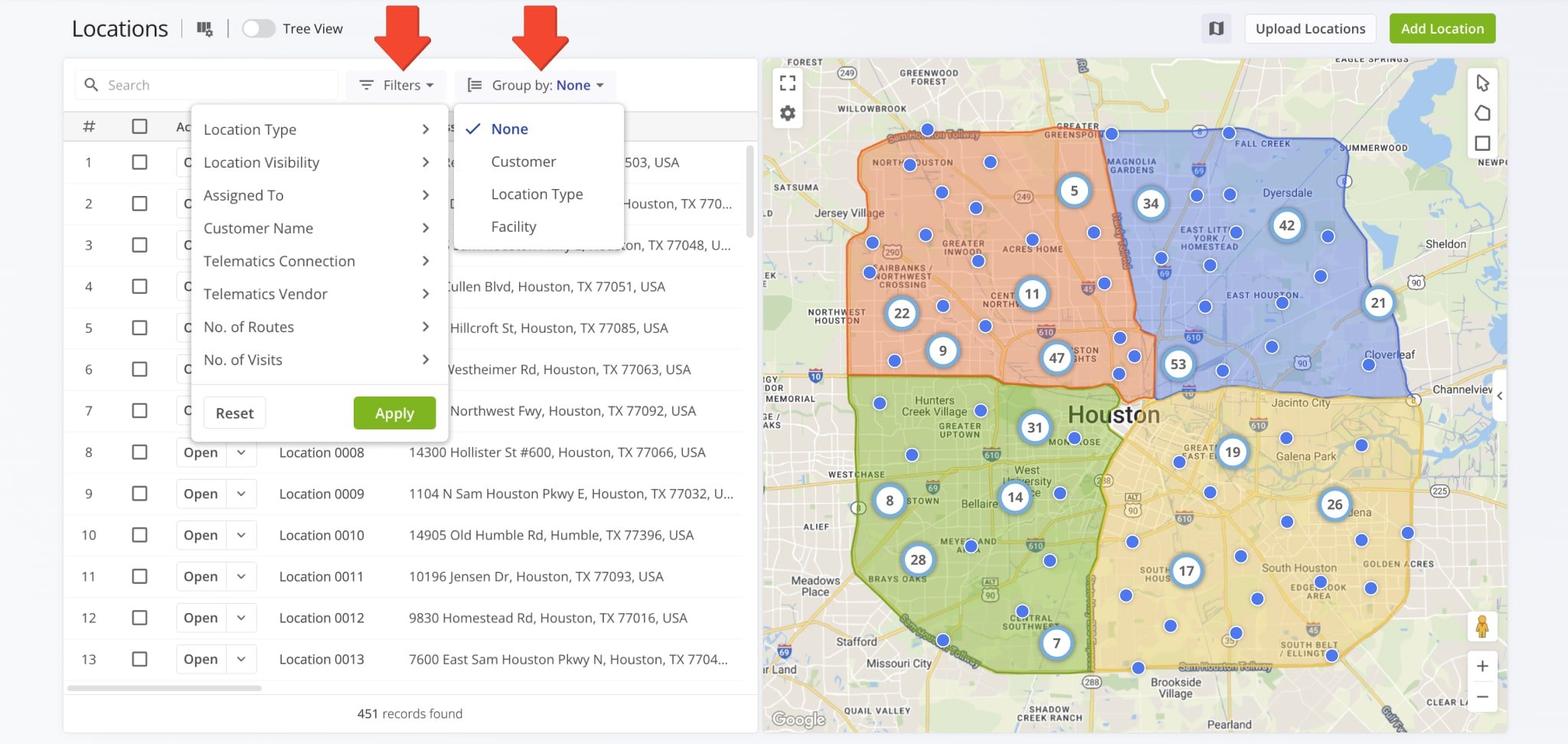Open map settings via gear icon
1568x744 pixels.
coord(788,112)
